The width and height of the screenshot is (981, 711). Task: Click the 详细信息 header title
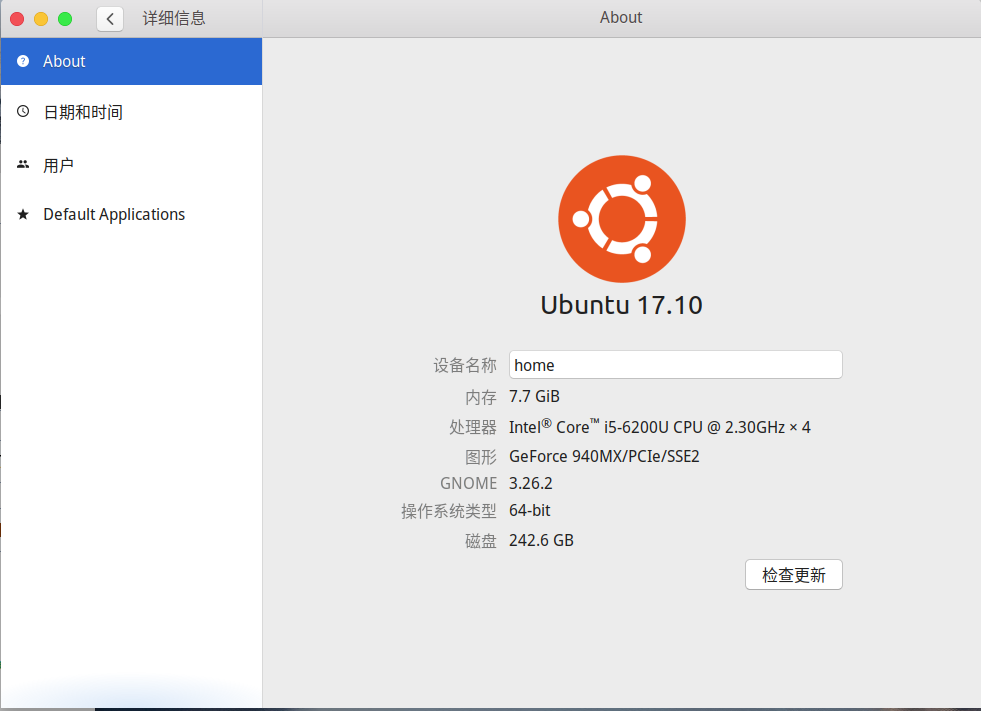click(174, 18)
